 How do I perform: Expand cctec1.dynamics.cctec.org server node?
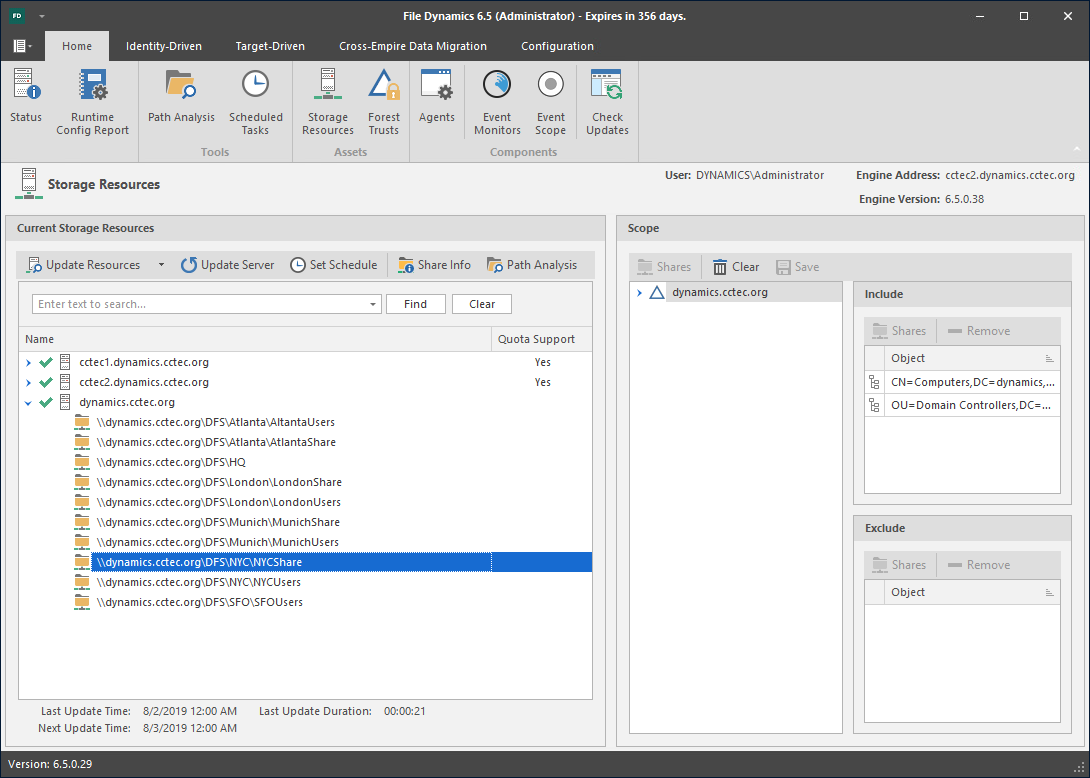coord(29,362)
